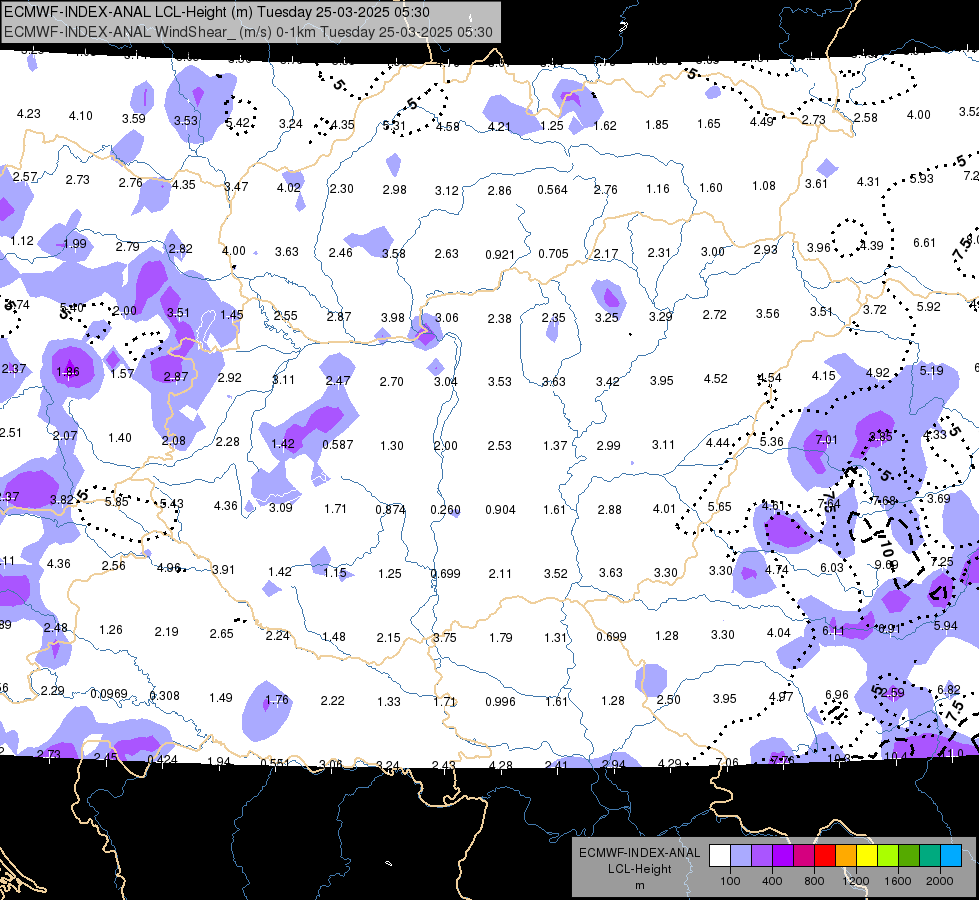Screen dimensions: 979x900
Task: Click the wind shear value '9.69'
Action: (x=886, y=565)
